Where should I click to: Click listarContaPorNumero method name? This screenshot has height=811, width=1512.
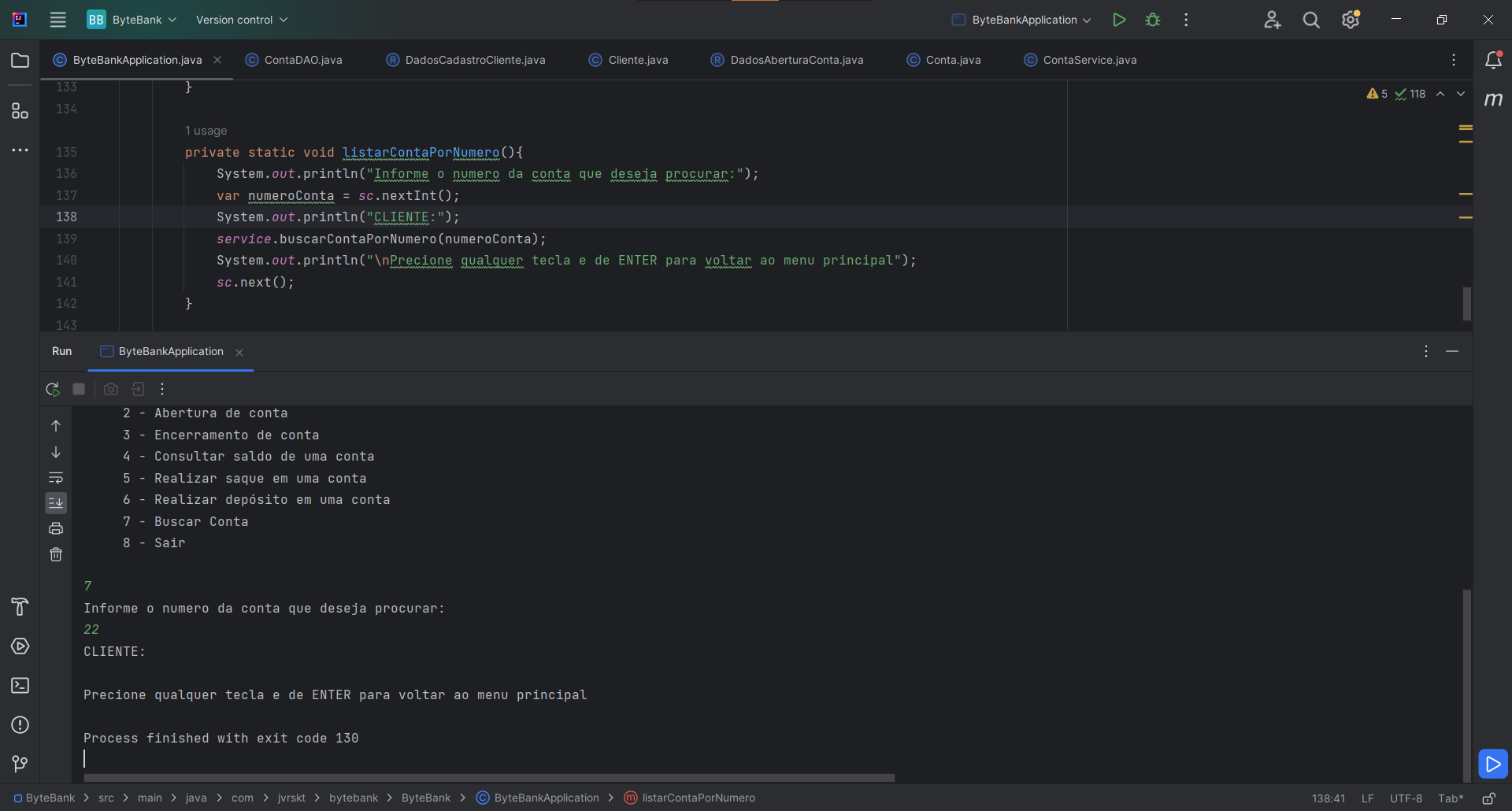point(421,152)
